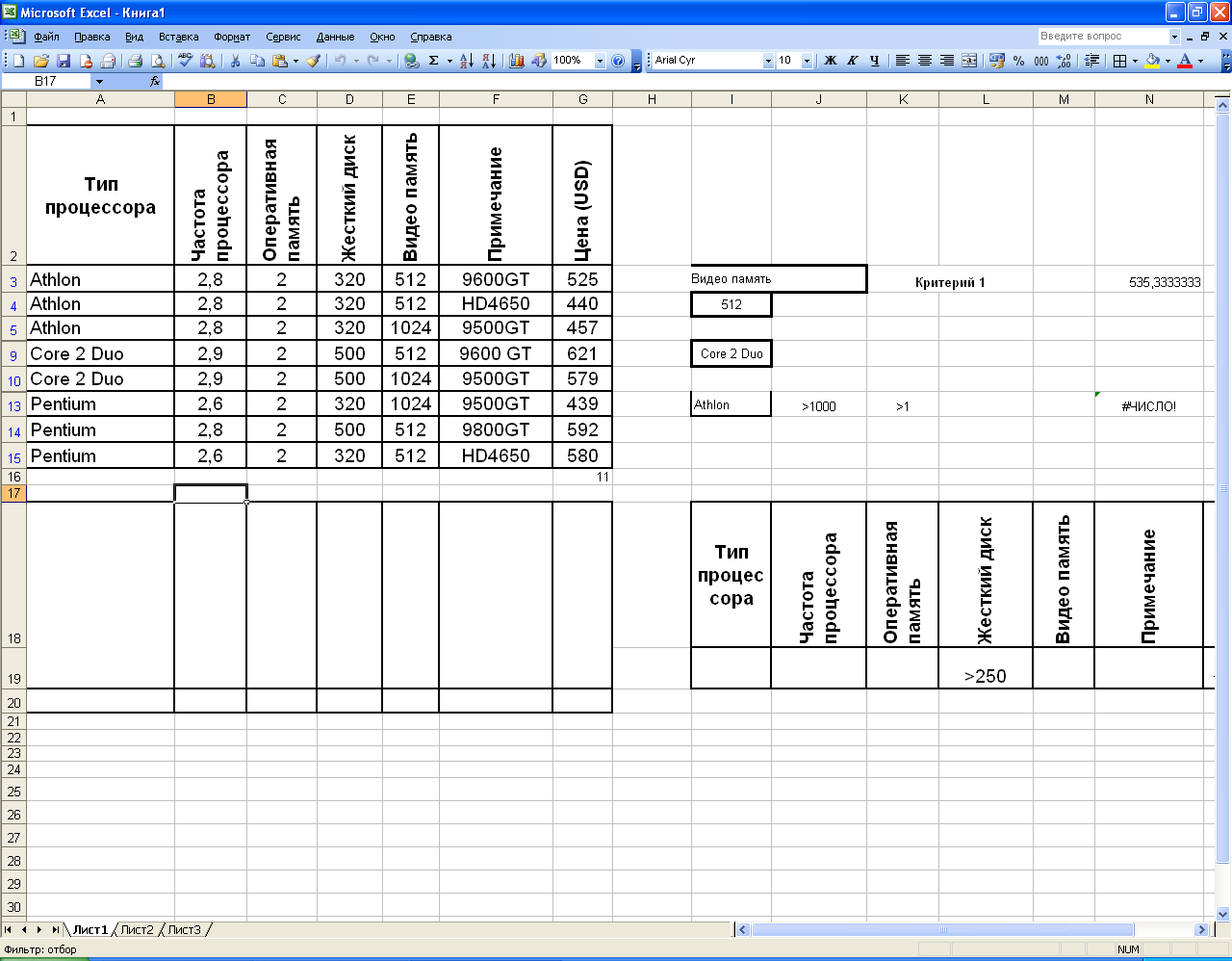The width and height of the screenshot is (1232, 961).
Task: Expand the Paste options arrow
Action: [295, 61]
